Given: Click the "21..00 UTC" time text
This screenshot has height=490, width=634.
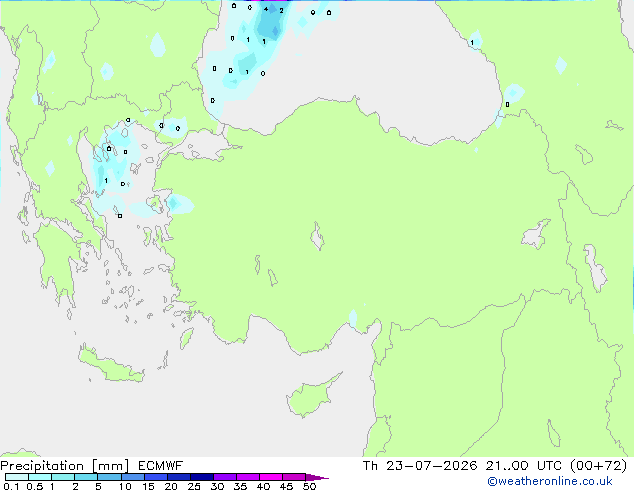Looking at the screenshot, I should [524, 466].
